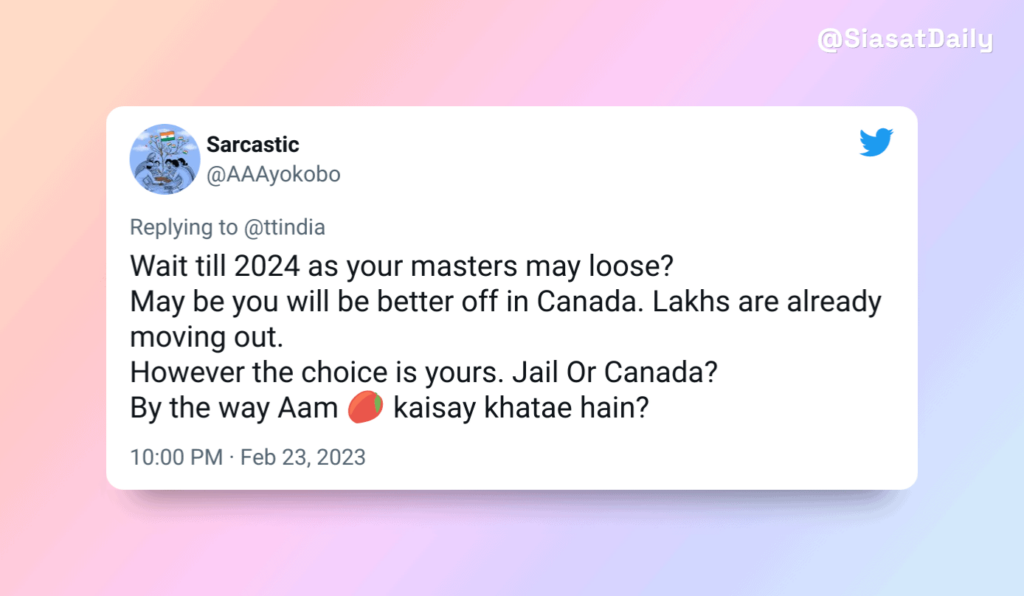Click the @SiasatDaily watermark
Viewport: 1024px width, 596px height.
point(904,40)
